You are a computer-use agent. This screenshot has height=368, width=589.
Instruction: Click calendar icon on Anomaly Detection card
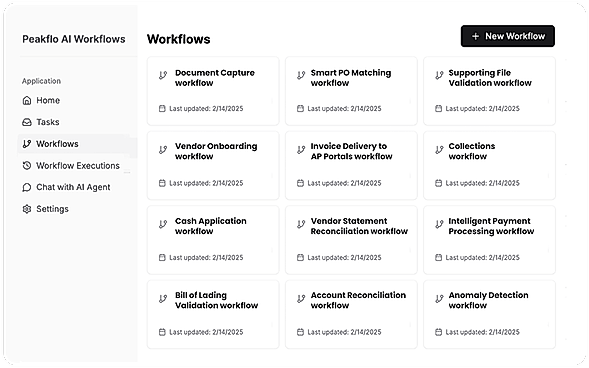pos(438,332)
